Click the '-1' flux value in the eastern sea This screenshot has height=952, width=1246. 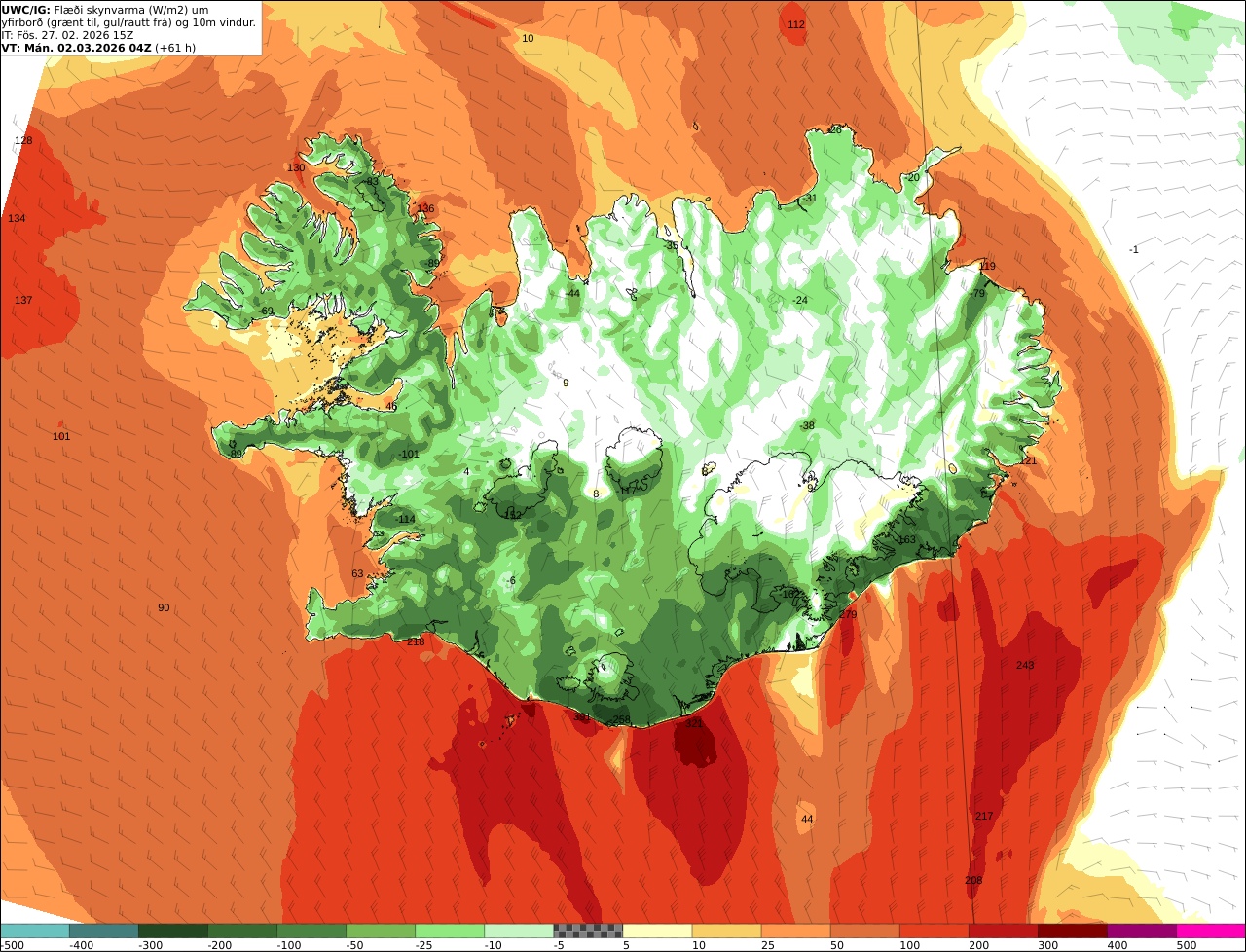1134,249
